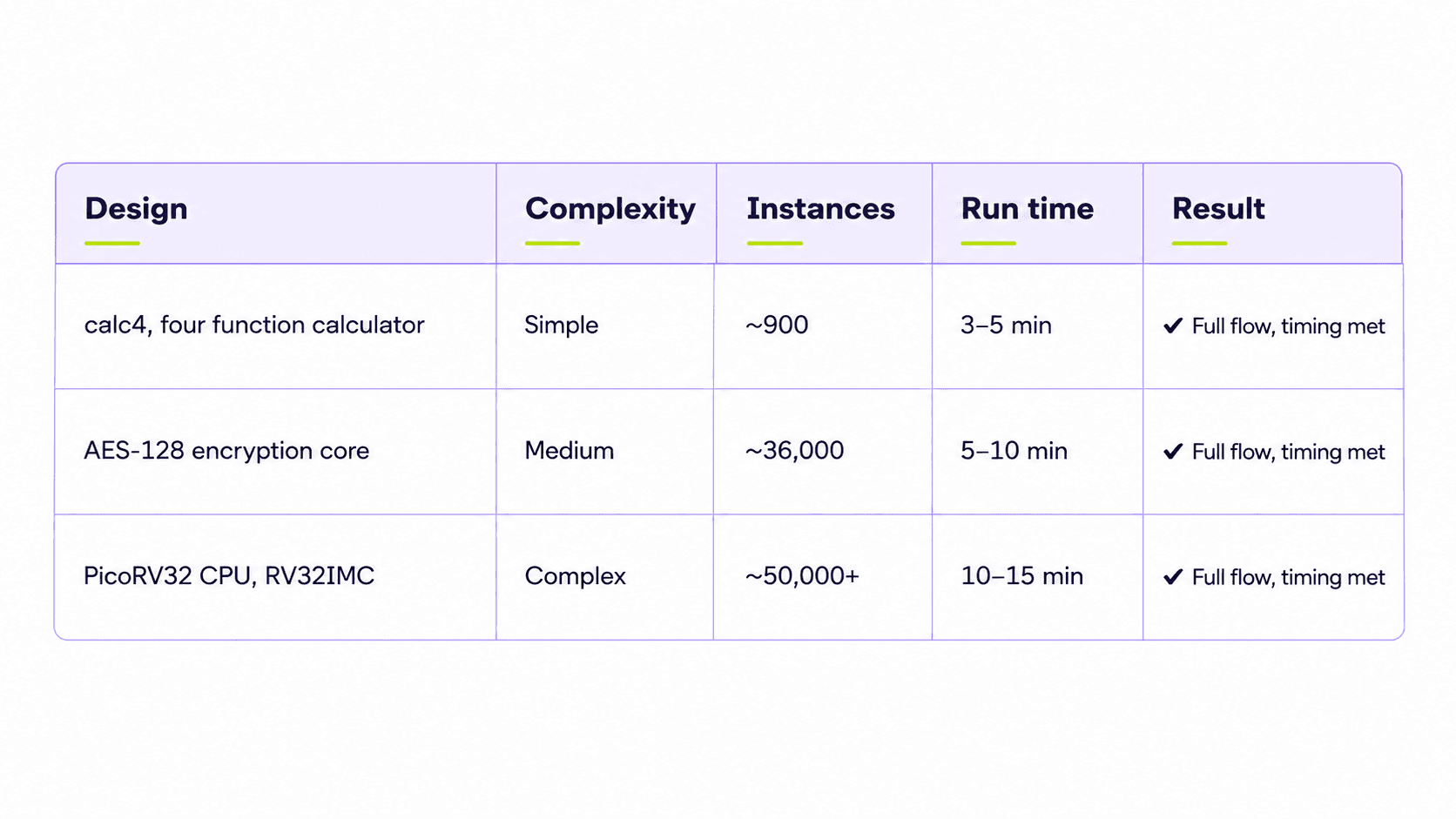
Task: Click the ~50,000+ instances value
Action: [x=802, y=576]
